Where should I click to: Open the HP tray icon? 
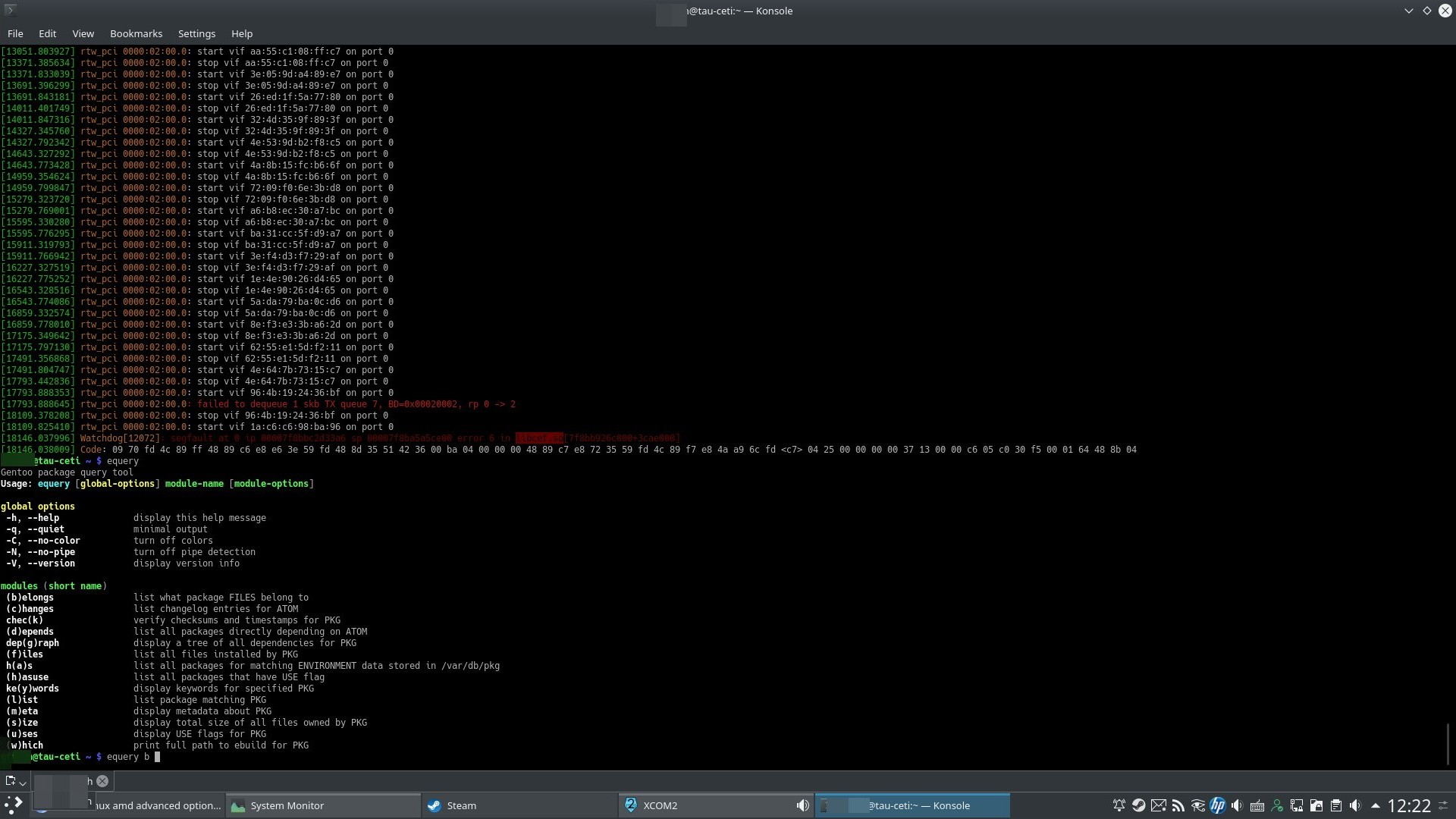[x=1217, y=805]
